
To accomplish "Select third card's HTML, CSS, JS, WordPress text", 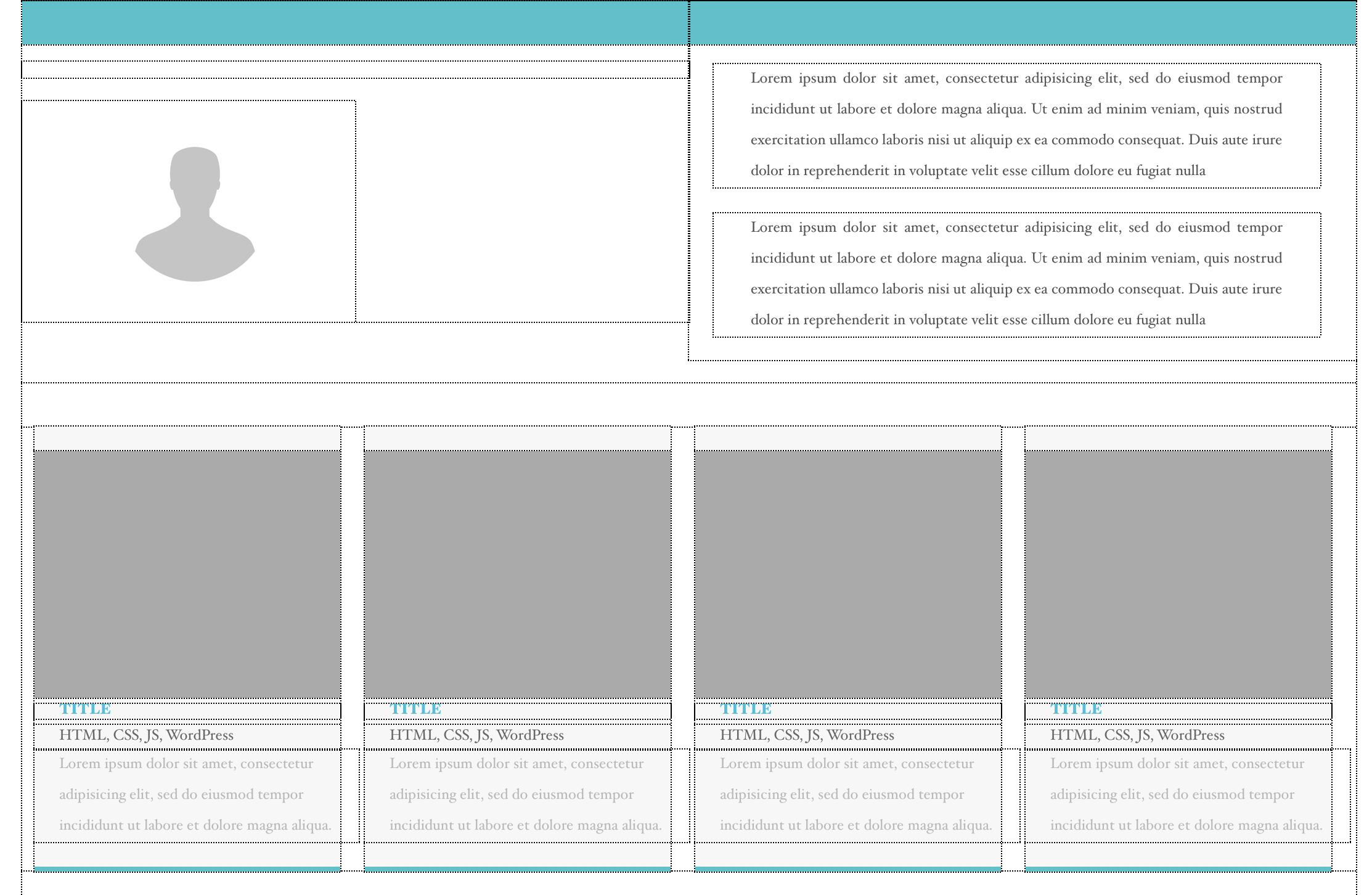I will pos(807,735).
